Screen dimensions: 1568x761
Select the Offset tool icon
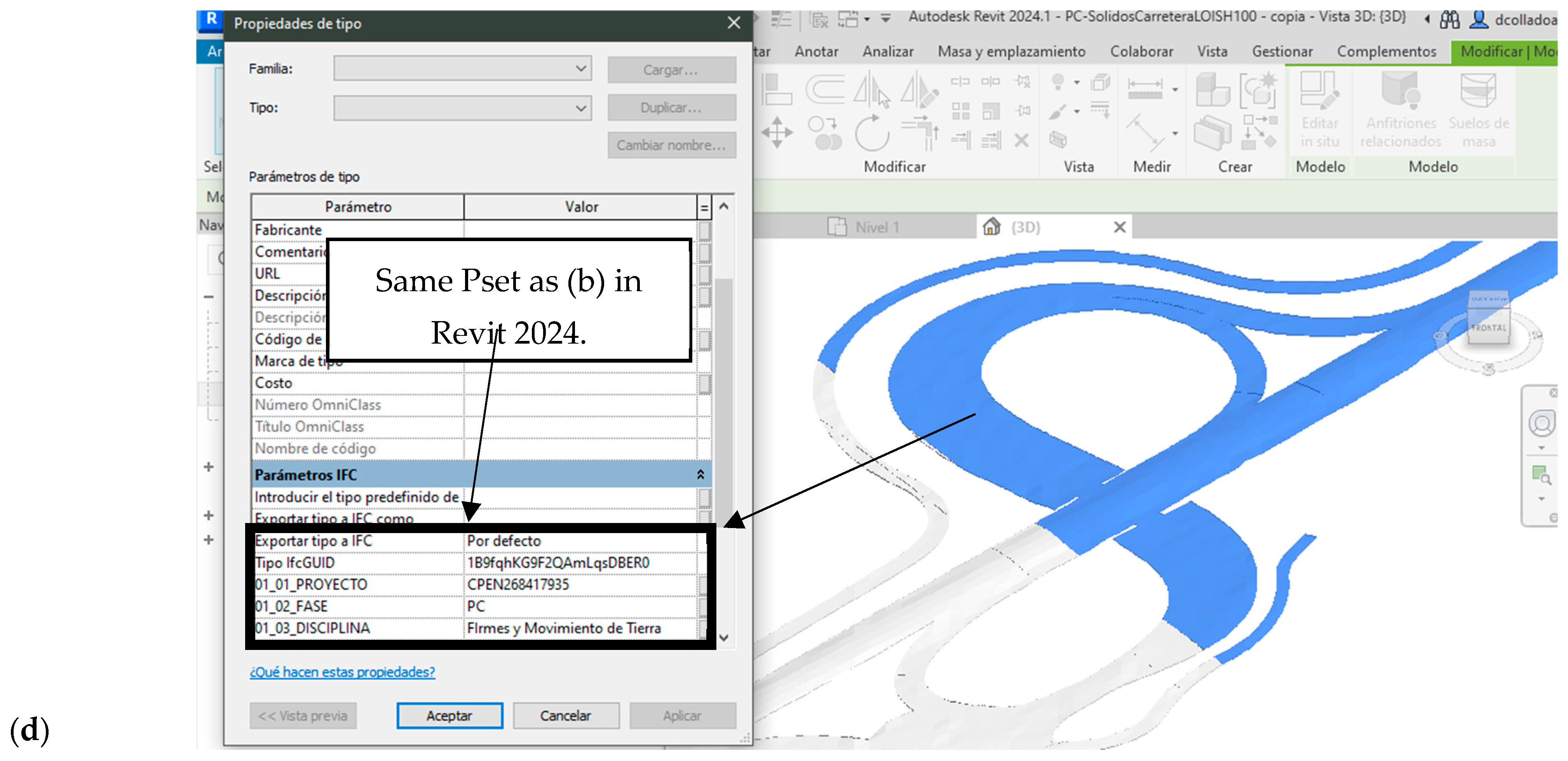825,89
